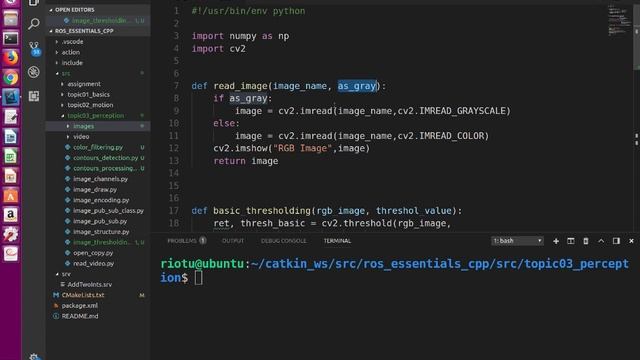Select the TERMINAL tab
The height and width of the screenshot is (360, 640).
point(337,241)
